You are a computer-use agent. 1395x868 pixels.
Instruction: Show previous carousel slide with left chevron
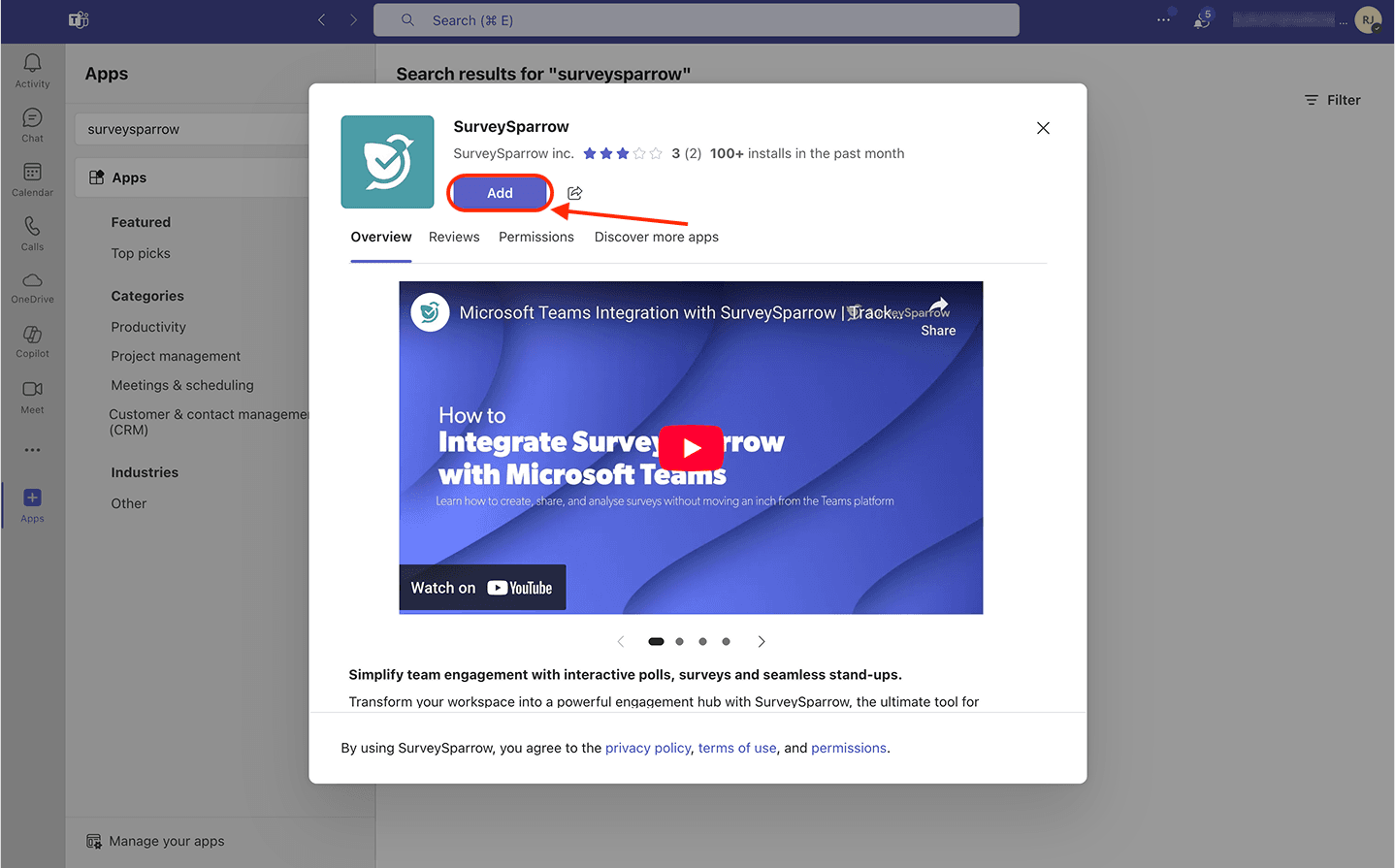point(621,642)
